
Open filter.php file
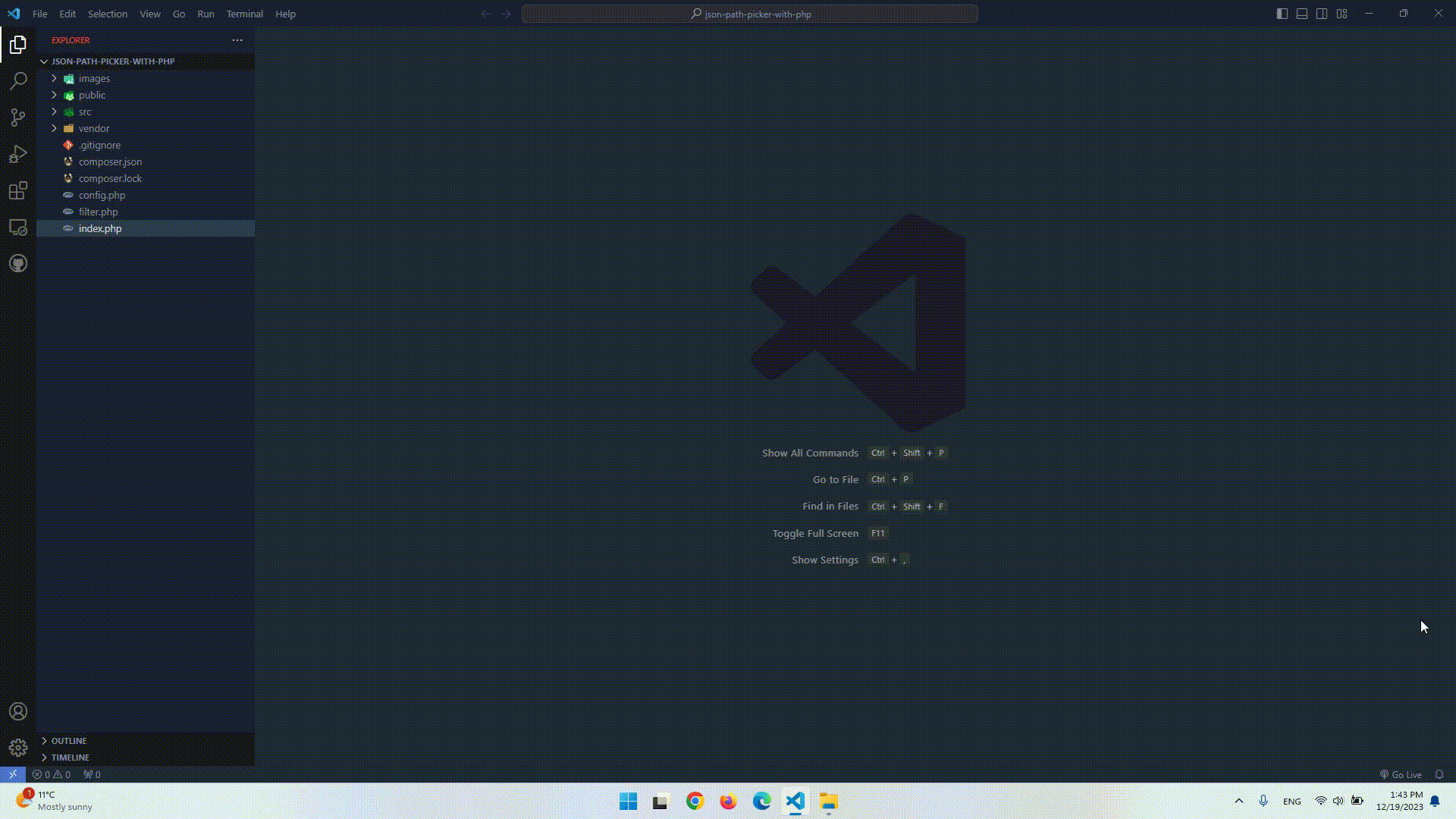(x=146, y=212)
